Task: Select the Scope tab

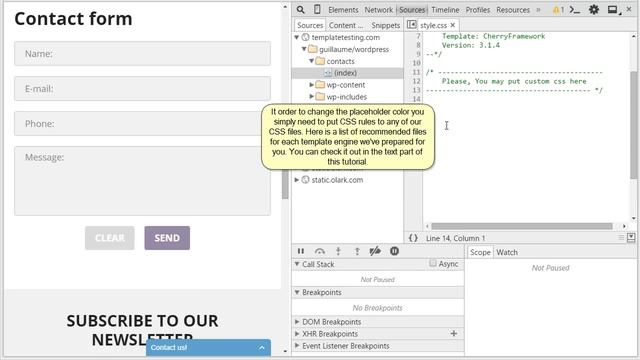Action: click(480, 252)
